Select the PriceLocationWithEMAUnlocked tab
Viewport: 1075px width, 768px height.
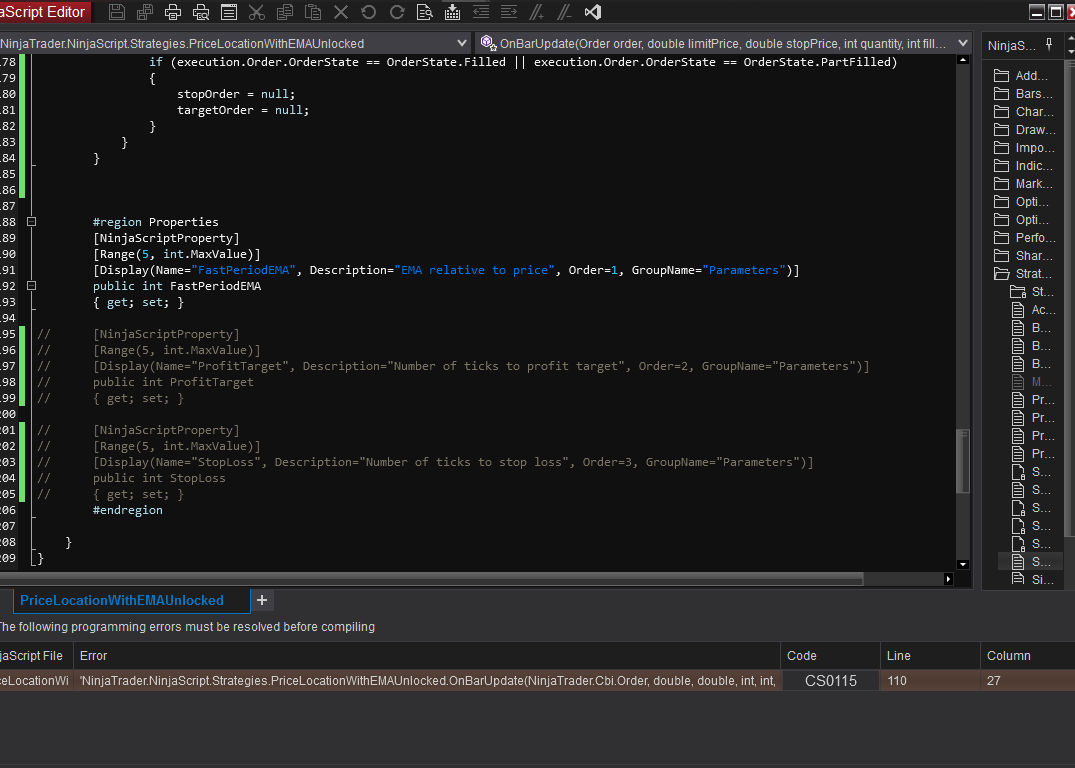pos(121,600)
